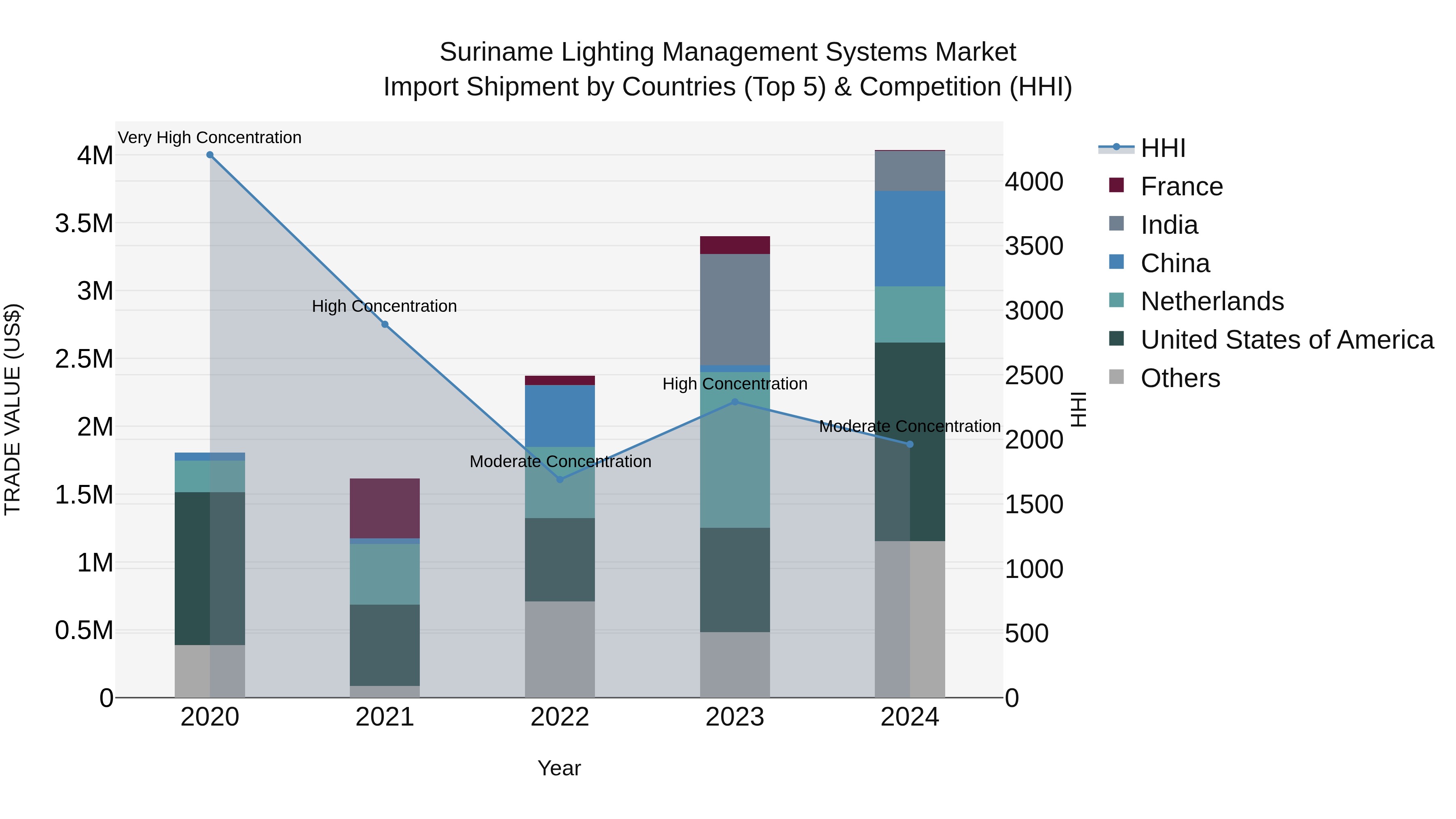
Task: Click the HHI data point for 2020
Action: click(210, 155)
